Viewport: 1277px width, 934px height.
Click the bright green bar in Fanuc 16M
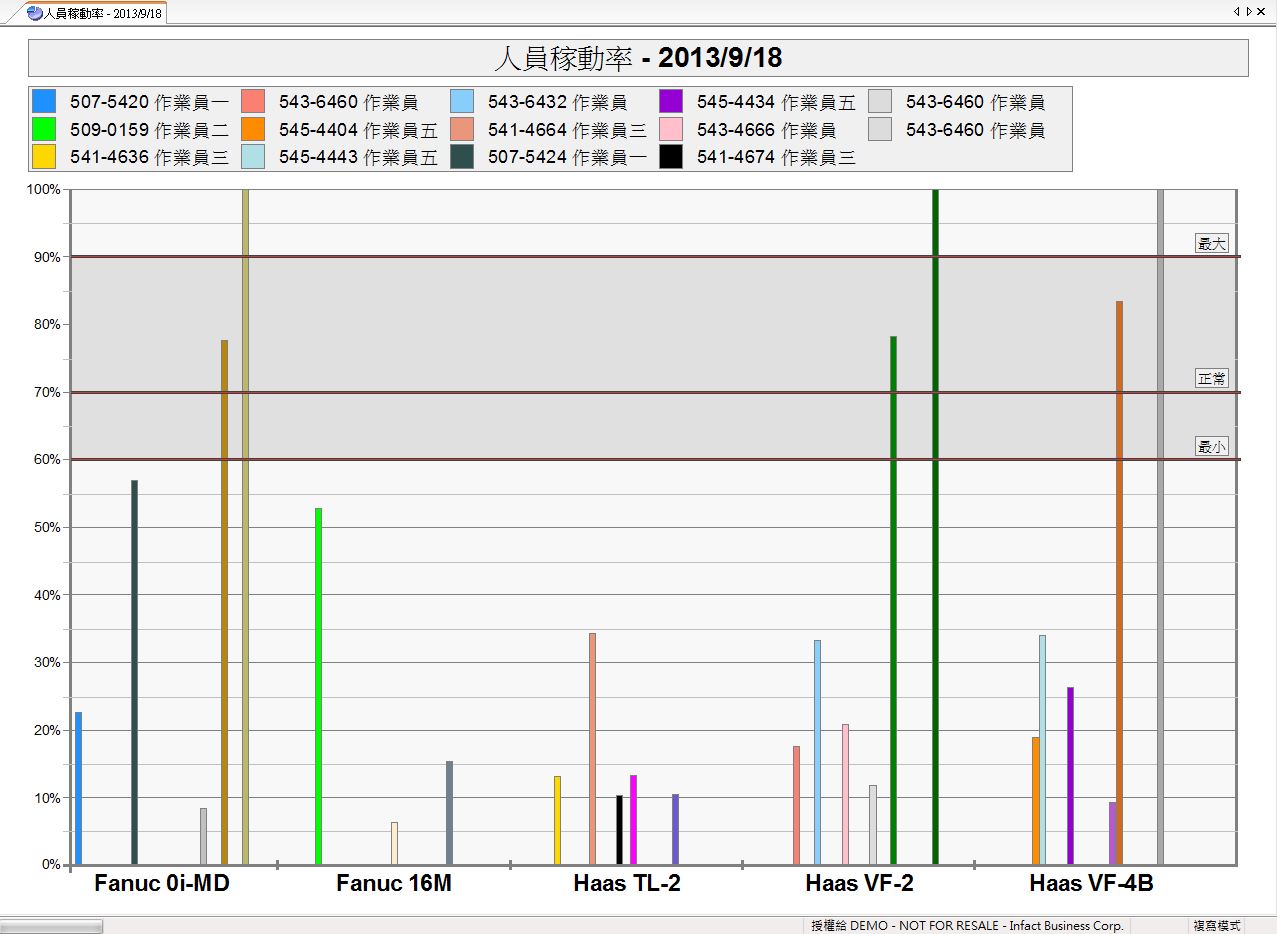click(x=318, y=686)
